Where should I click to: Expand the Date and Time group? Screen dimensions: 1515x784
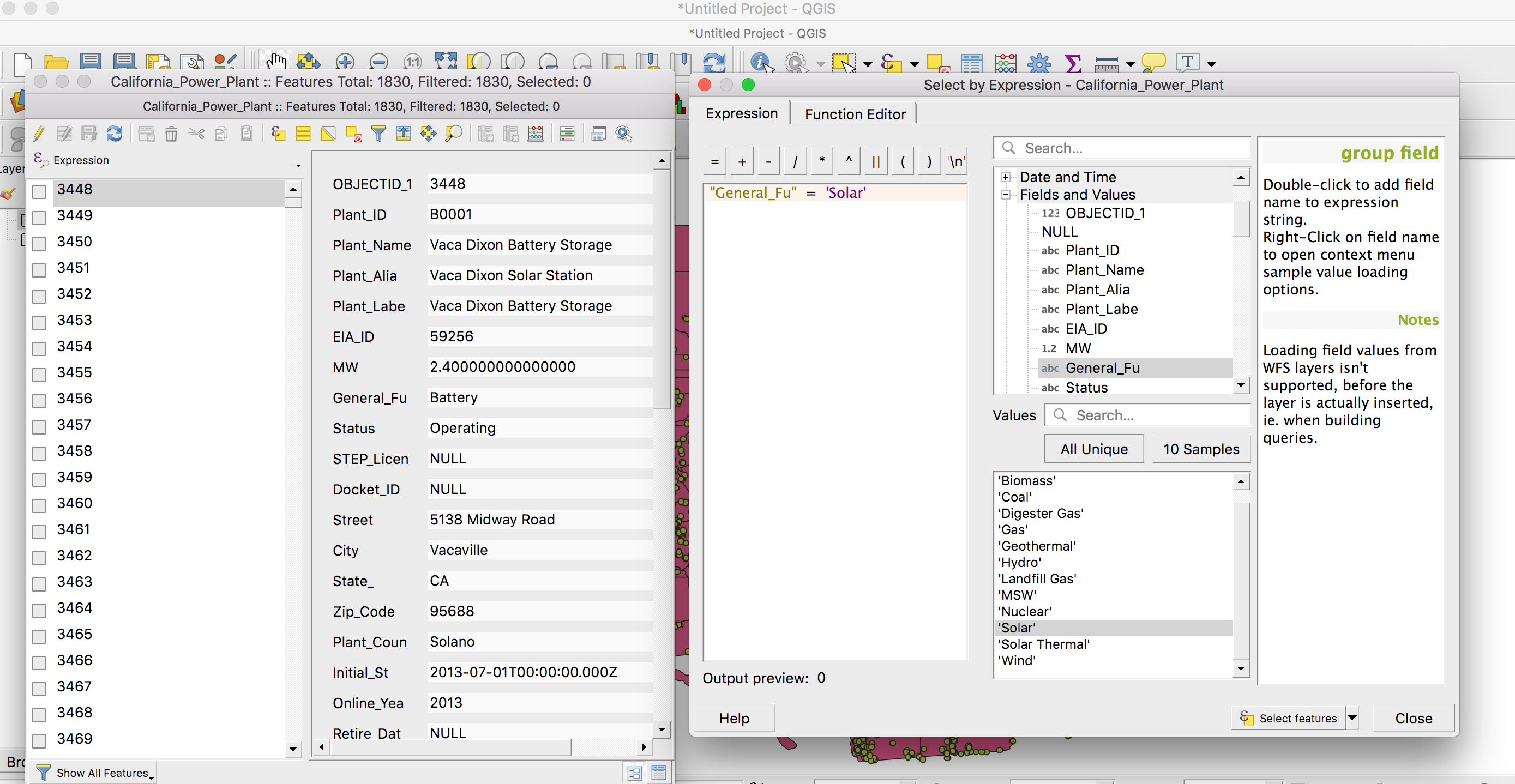click(1006, 177)
